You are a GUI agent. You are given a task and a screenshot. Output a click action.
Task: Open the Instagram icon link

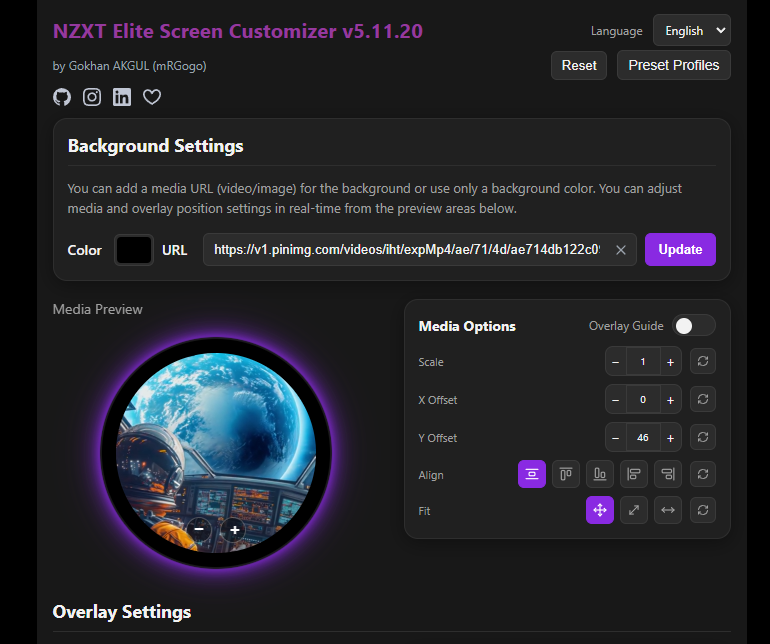(92, 97)
